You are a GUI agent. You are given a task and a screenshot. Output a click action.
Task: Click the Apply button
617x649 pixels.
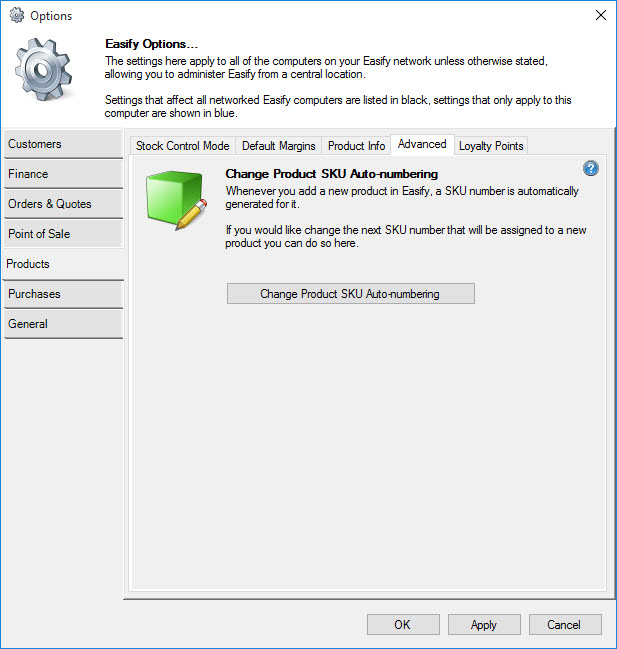point(484,625)
